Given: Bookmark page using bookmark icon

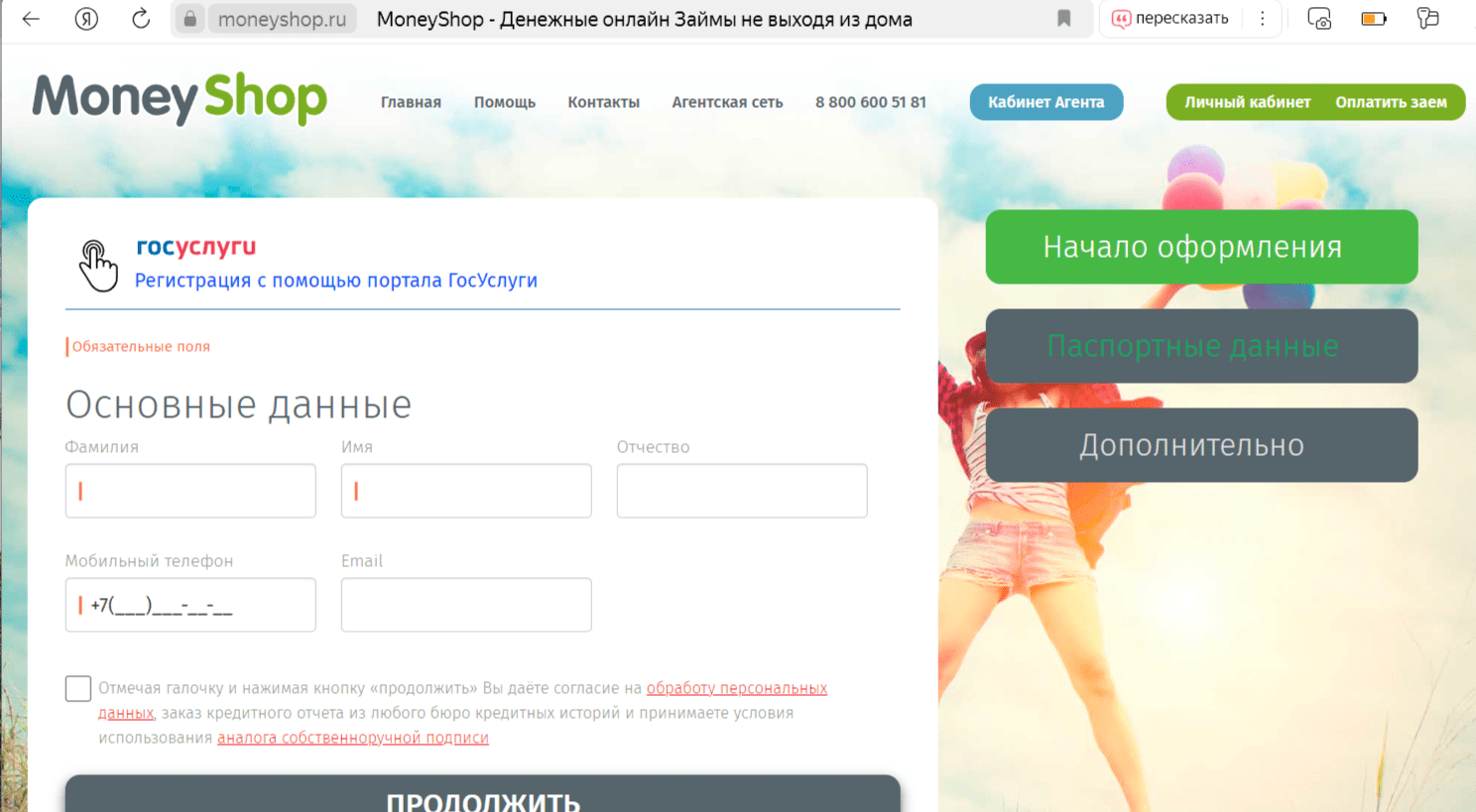Looking at the screenshot, I should coord(1064,19).
